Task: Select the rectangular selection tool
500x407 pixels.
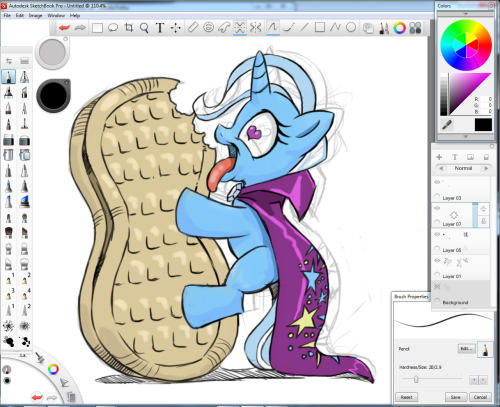Action: coord(97,28)
